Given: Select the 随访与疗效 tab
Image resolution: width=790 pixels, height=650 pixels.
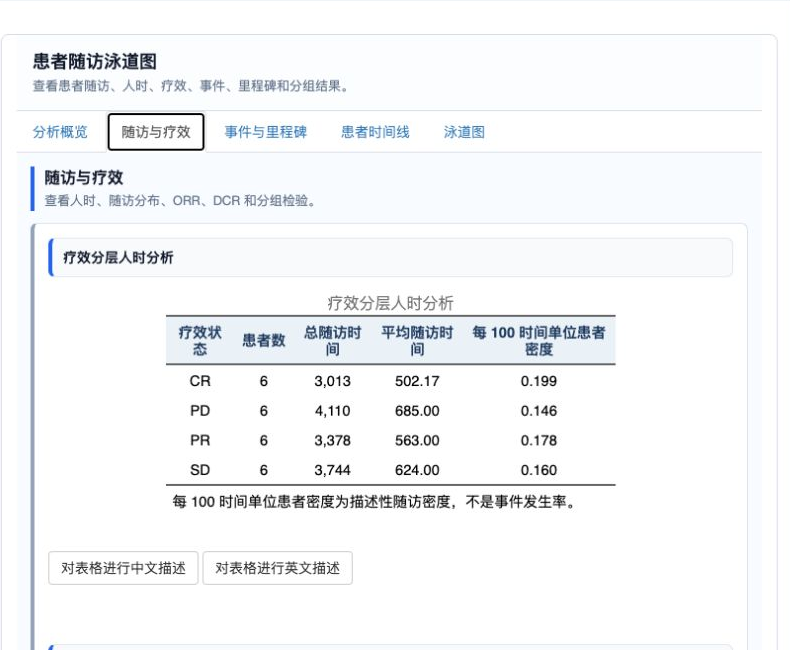Looking at the screenshot, I should [156, 132].
